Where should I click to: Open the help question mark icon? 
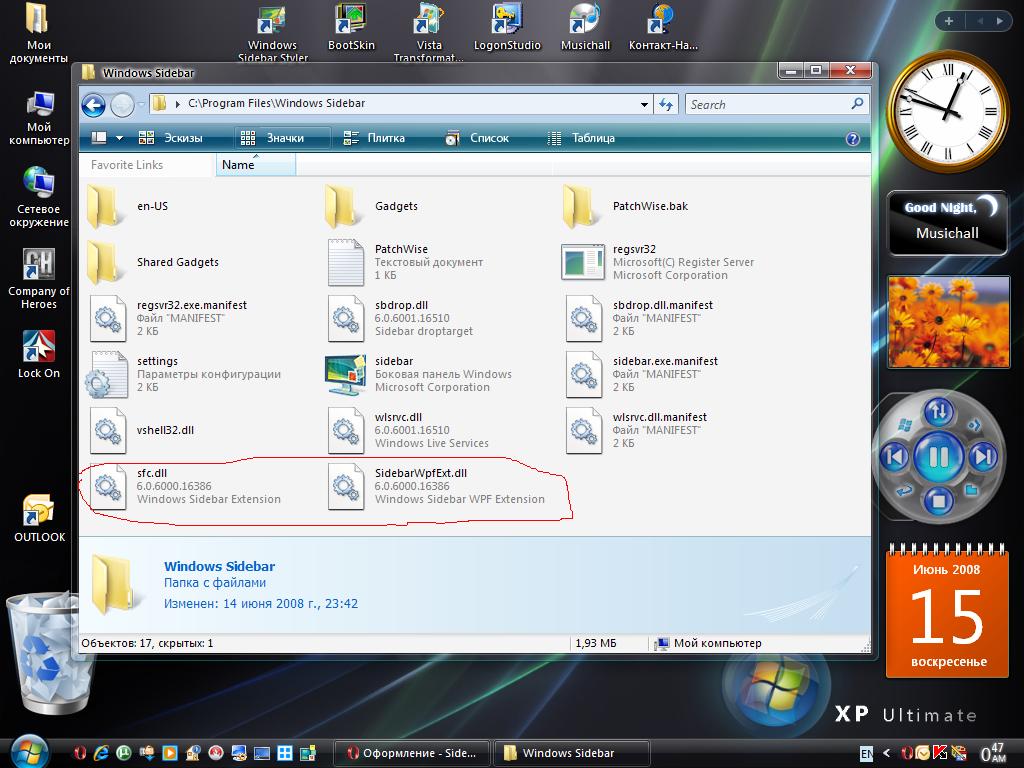click(853, 139)
